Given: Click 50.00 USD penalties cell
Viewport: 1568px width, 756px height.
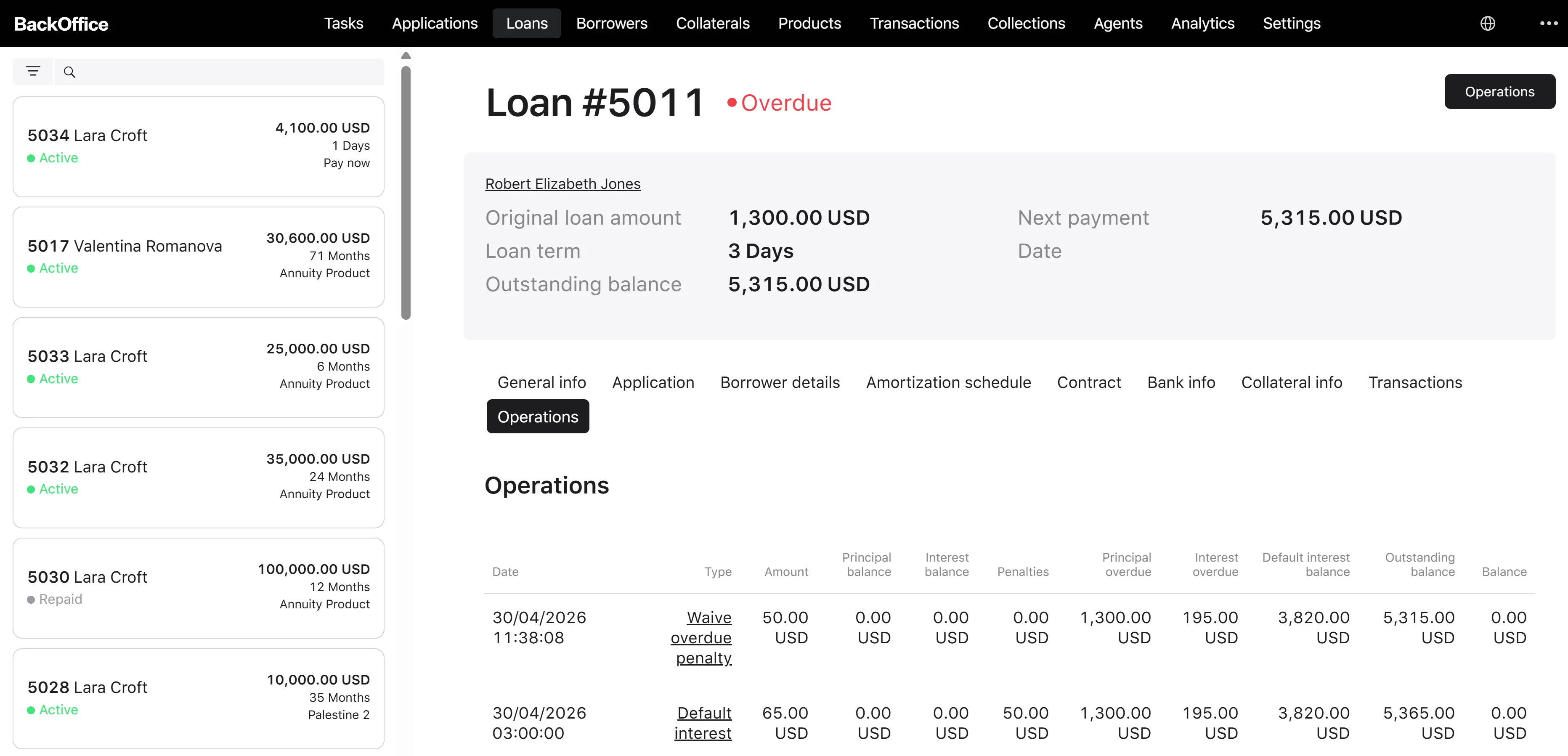Looking at the screenshot, I should coord(1026,722).
